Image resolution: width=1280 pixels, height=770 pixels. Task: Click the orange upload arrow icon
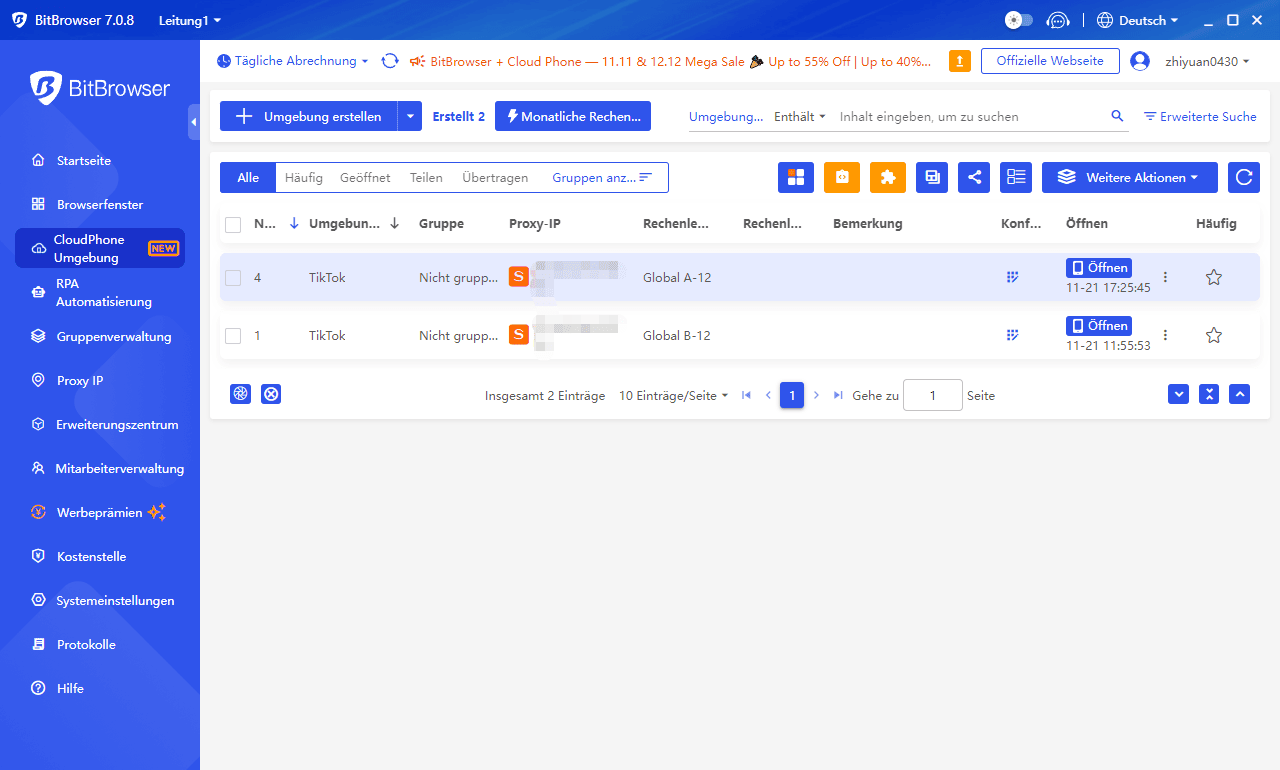[x=959, y=61]
